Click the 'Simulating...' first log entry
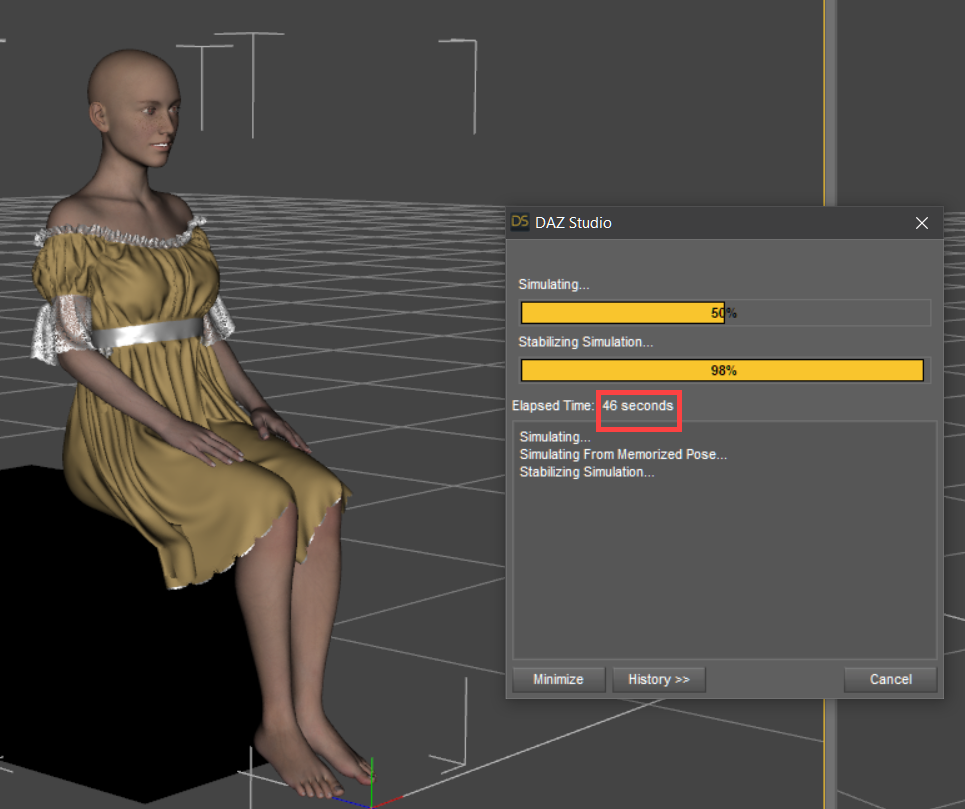This screenshot has height=809, width=965. click(555, 437)
